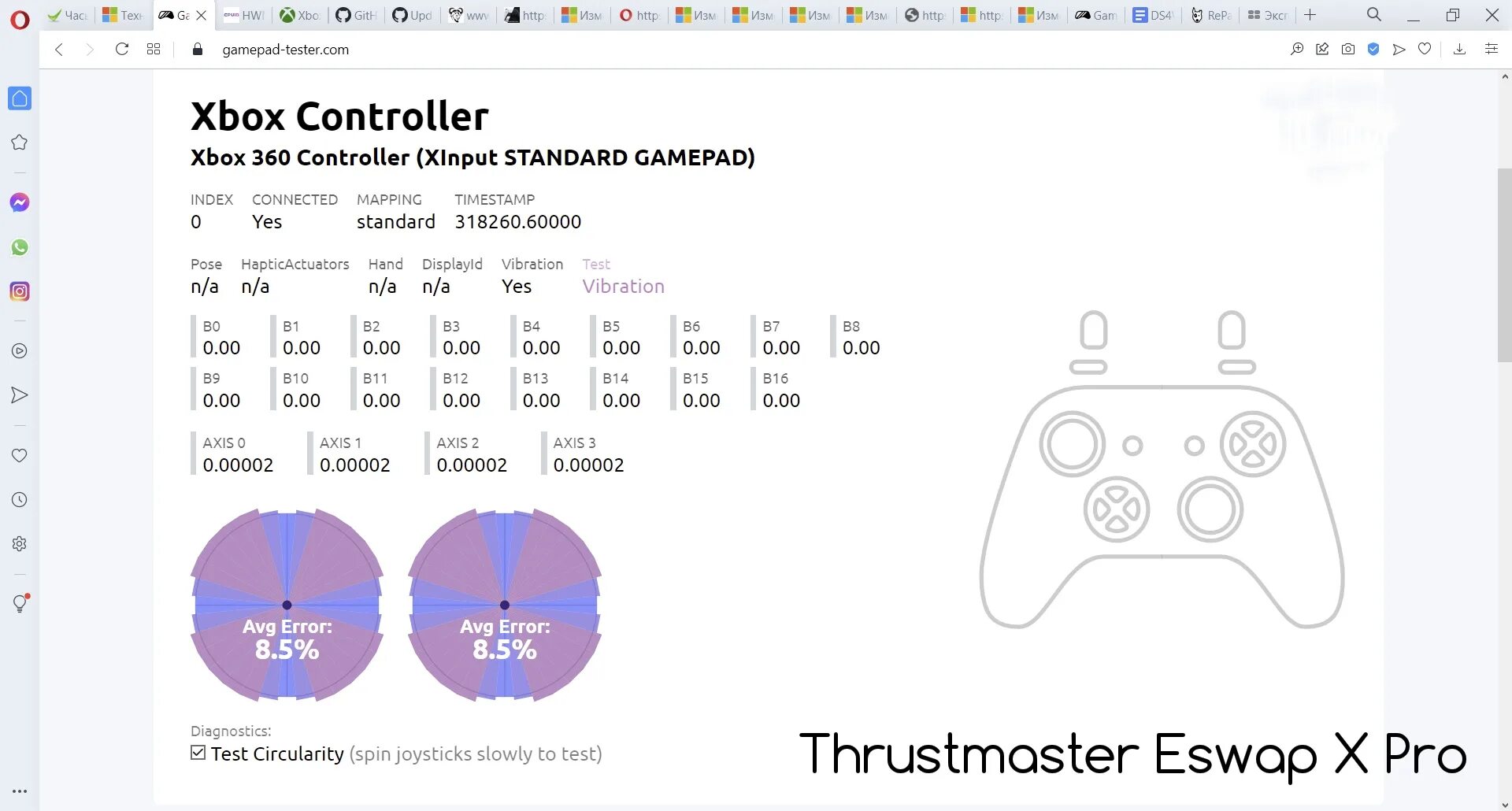This screenshot has height=811, width=1512.
Task: Close the active gamepad-tester tab
Action: click(202, 15)
